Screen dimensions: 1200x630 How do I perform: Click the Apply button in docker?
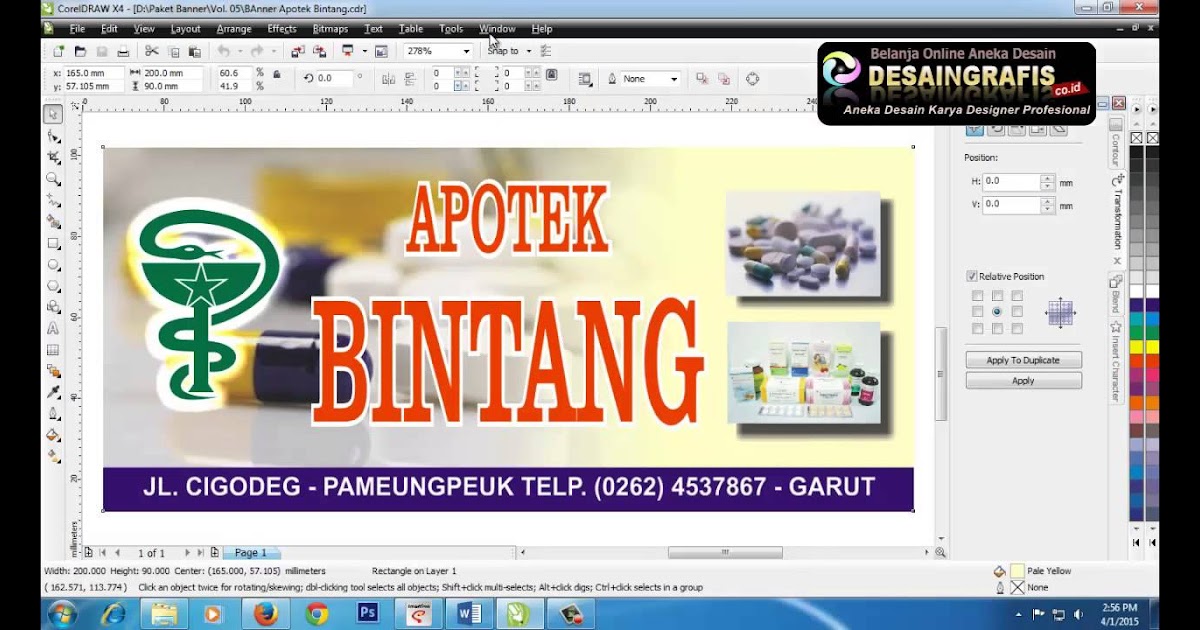tap(1023, 381)
